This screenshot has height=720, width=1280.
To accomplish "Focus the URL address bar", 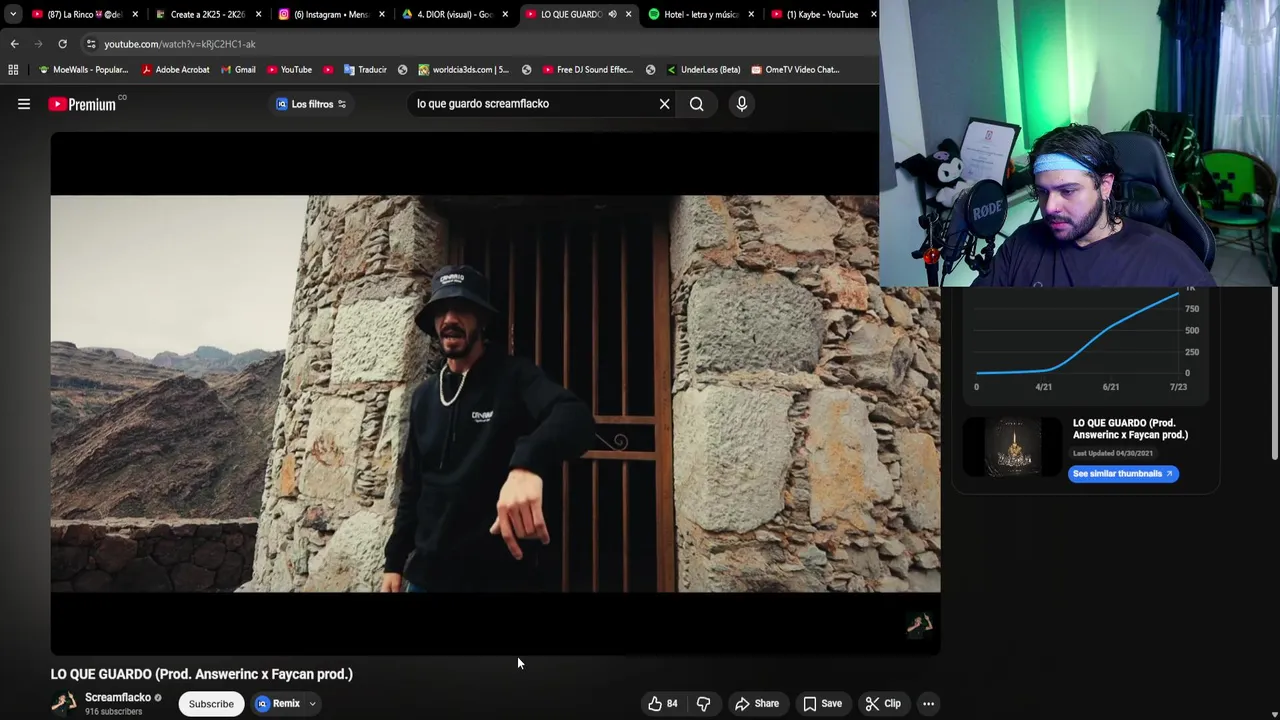I will click(x=480, y=44).
